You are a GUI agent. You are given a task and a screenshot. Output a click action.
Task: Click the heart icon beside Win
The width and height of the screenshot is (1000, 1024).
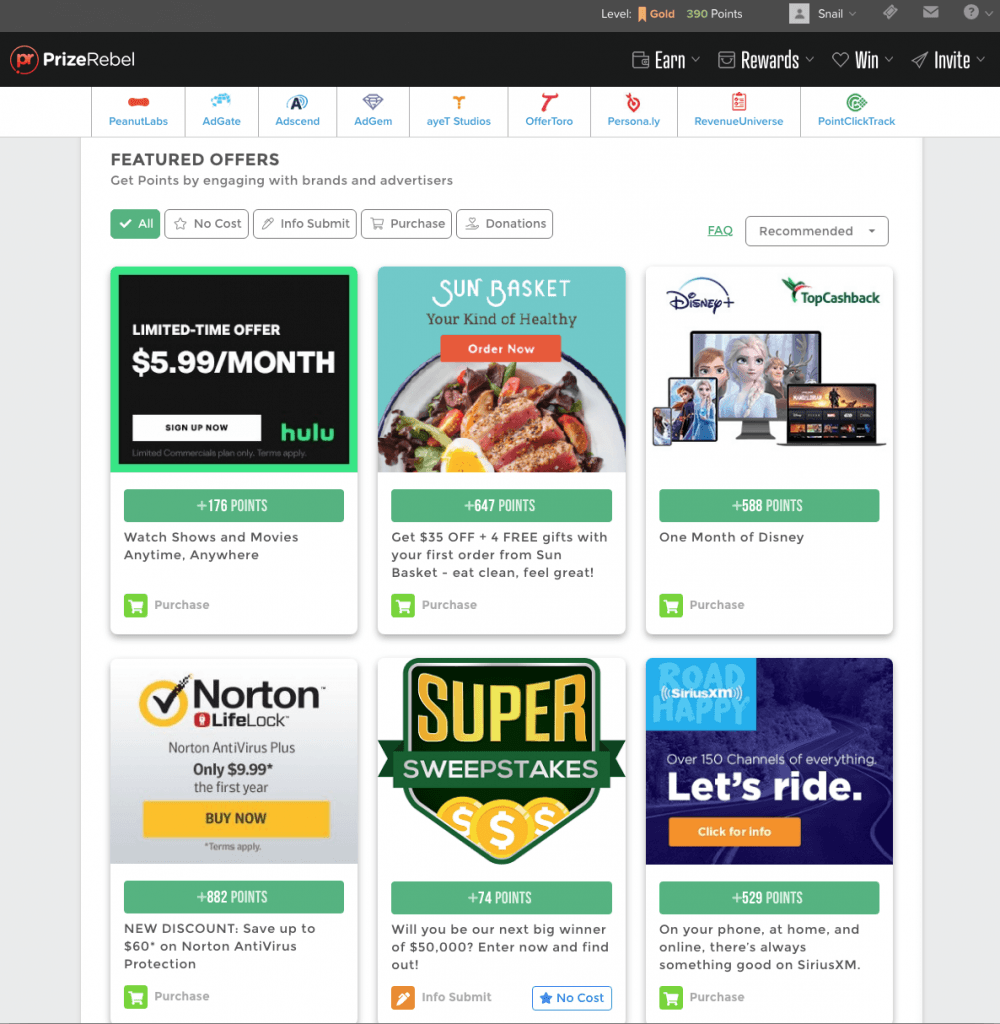coord(840,60)
